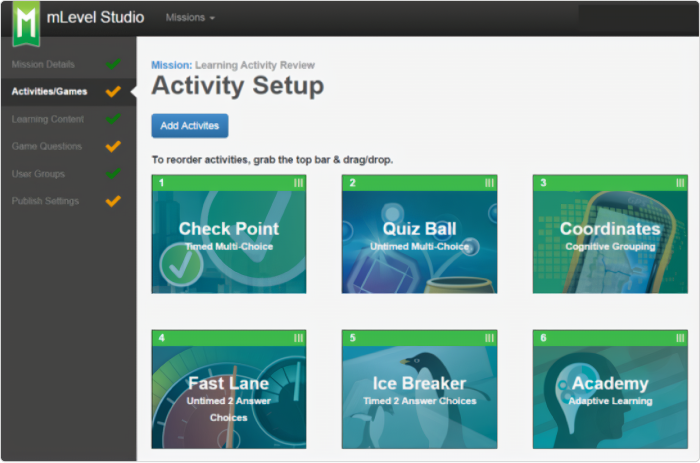Click the Mission label link
Image resolution: width=700 pixels, height=463 pixels.
click(171, 65)
